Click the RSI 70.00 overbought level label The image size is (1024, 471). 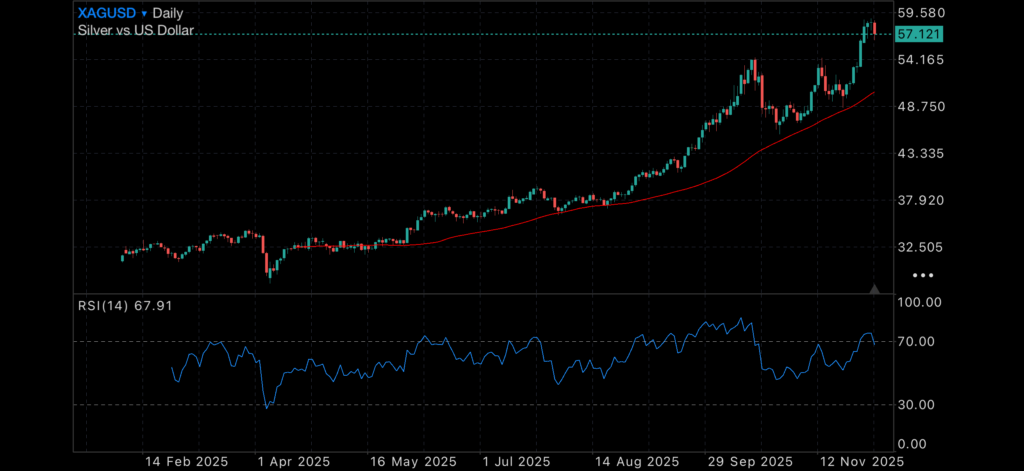pos(919,342)
